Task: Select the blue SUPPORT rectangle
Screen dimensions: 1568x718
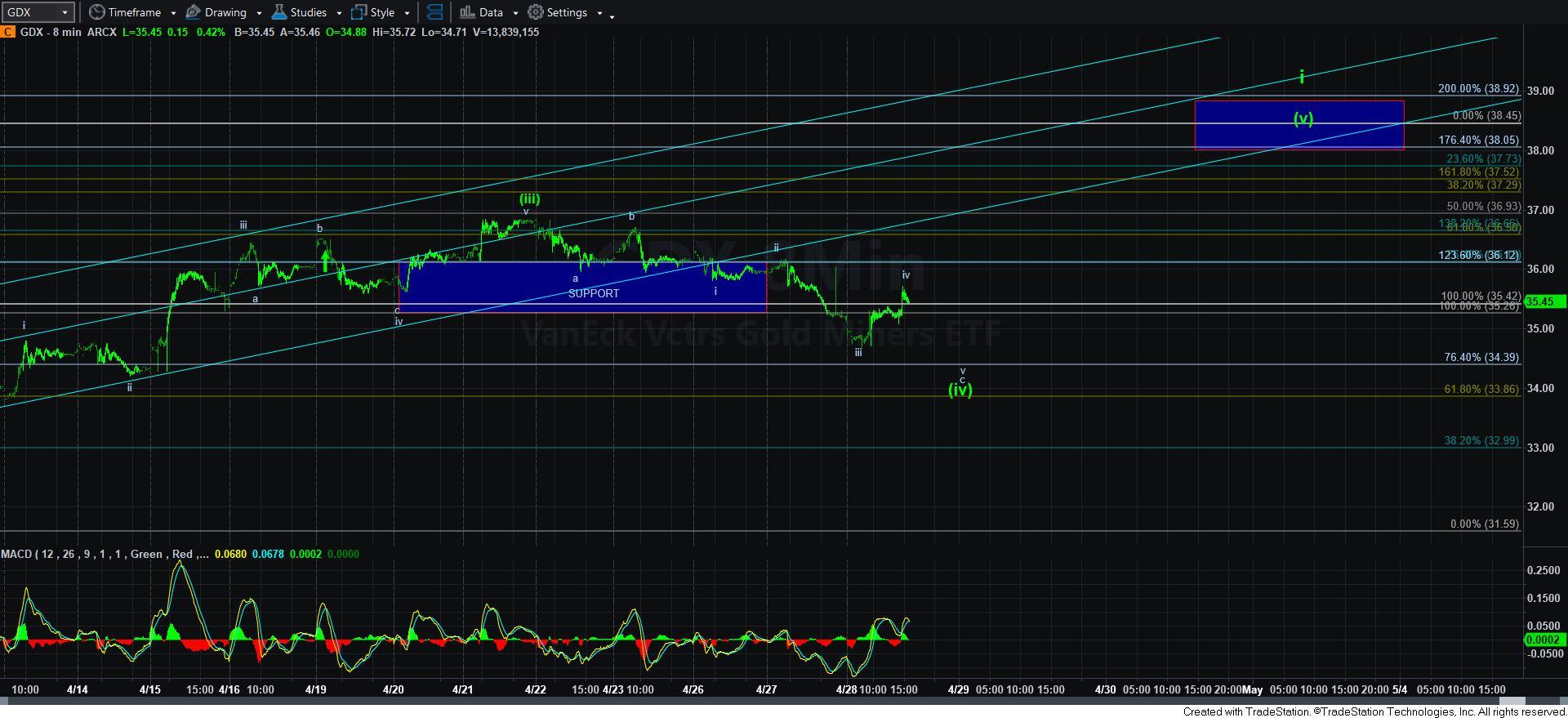Action: pyautogui.click(x=582, y=287)
